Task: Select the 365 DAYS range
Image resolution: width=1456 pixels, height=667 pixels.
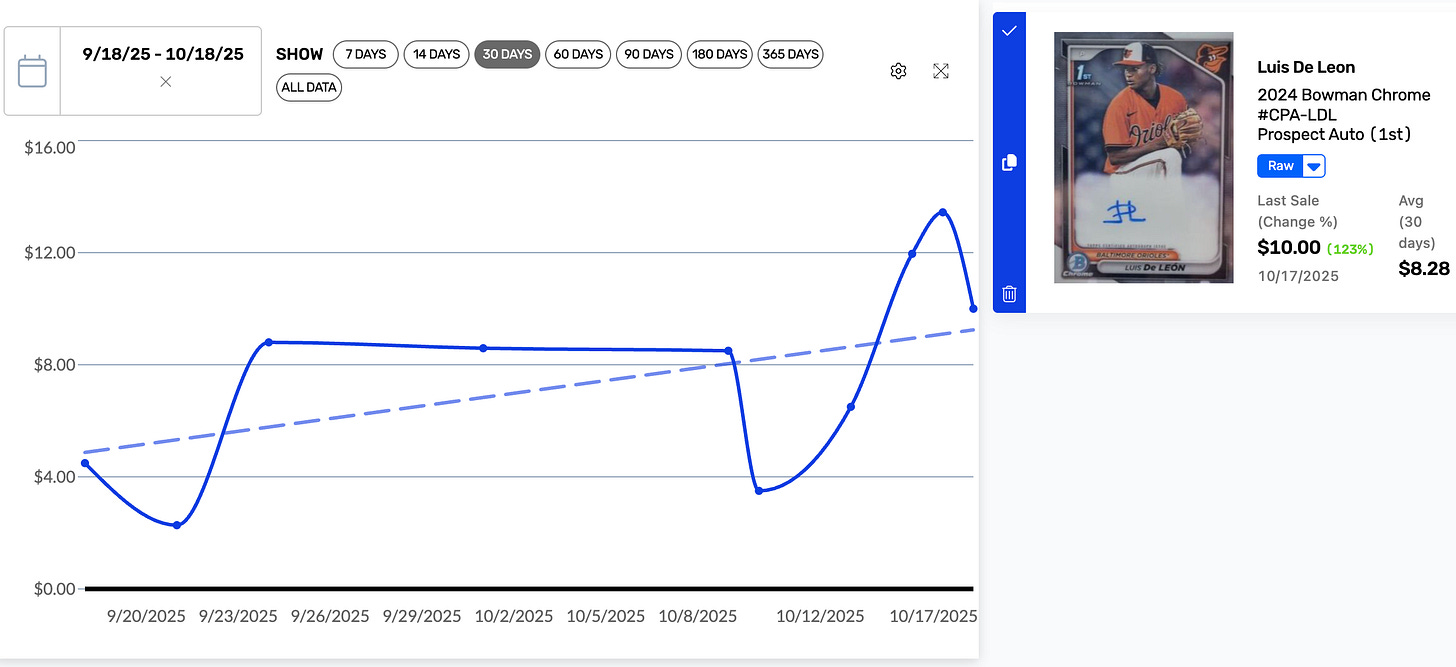Action: point(790,54)
